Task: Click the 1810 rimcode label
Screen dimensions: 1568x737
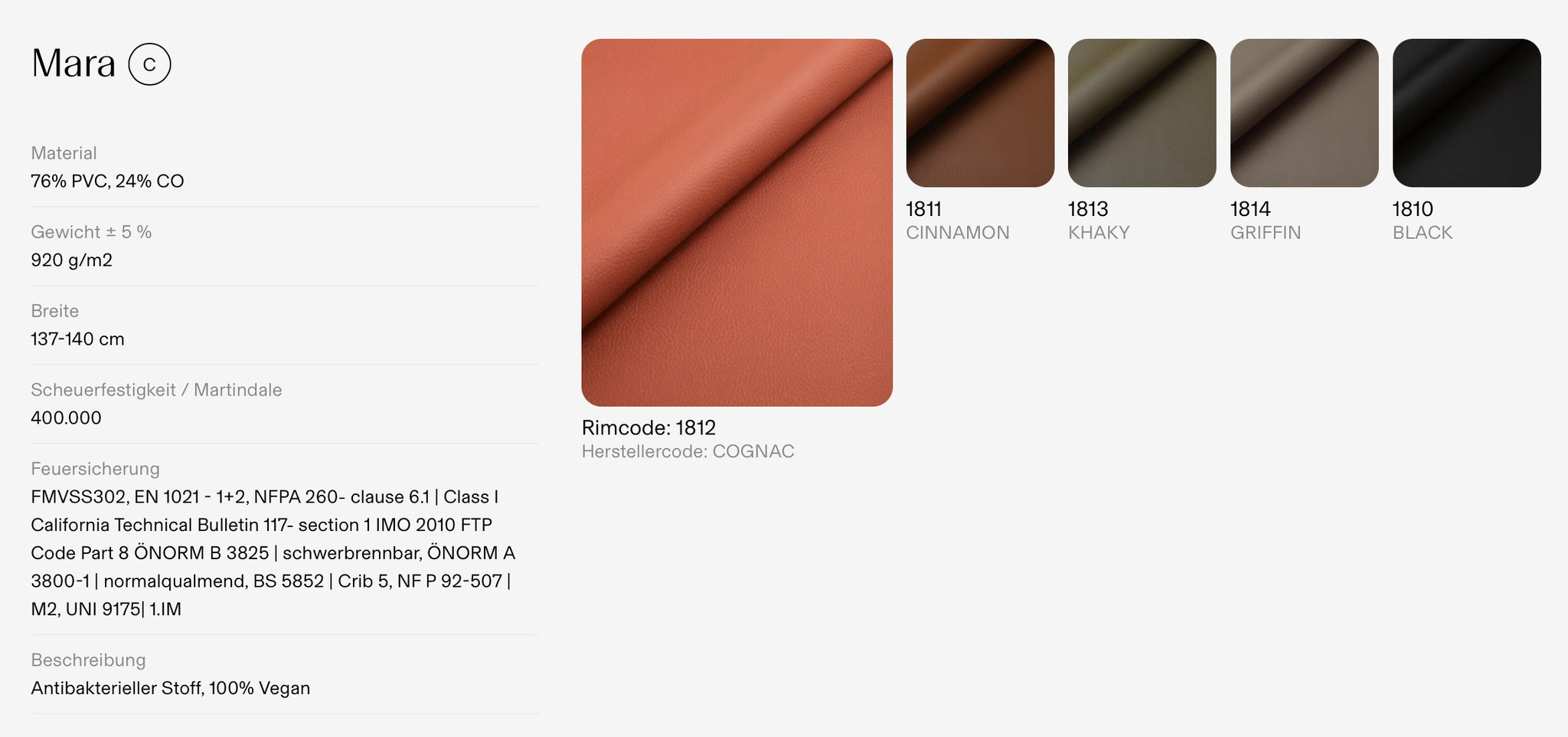Action: (1413, 209)
